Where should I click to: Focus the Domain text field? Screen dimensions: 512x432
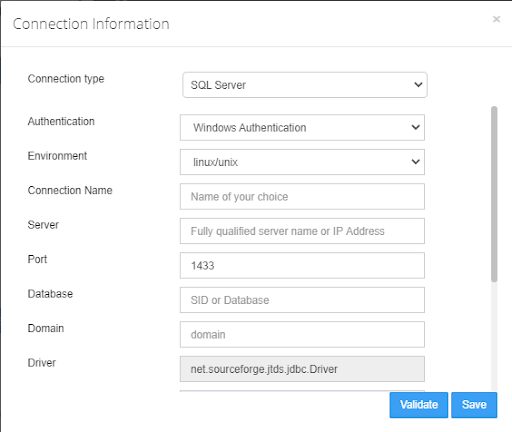coord(302,334)
